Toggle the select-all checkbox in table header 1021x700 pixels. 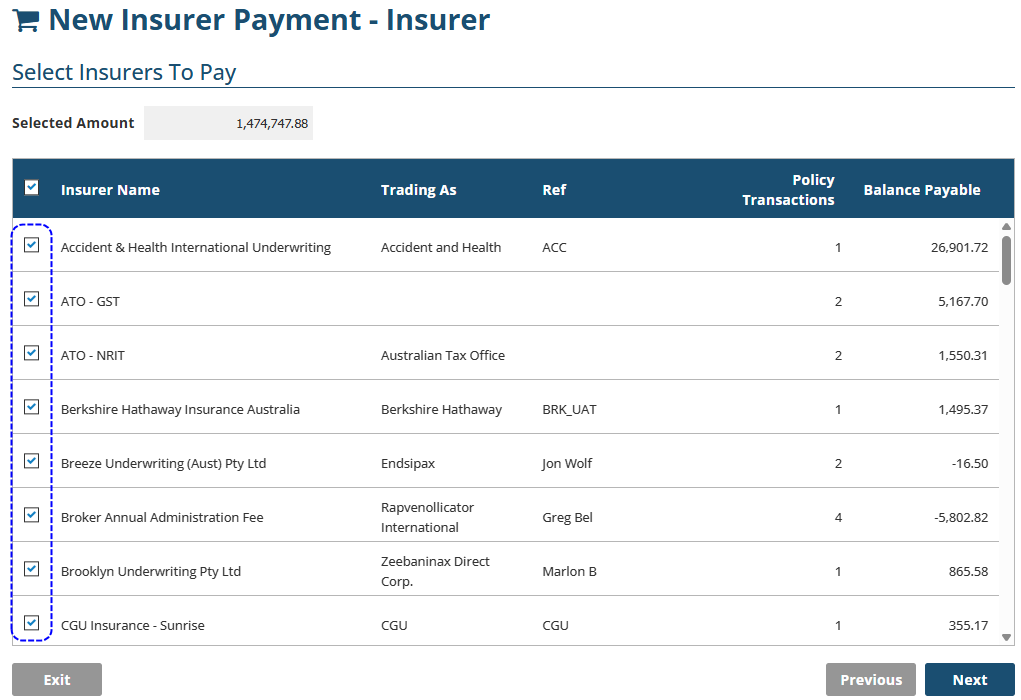point(32,187)
